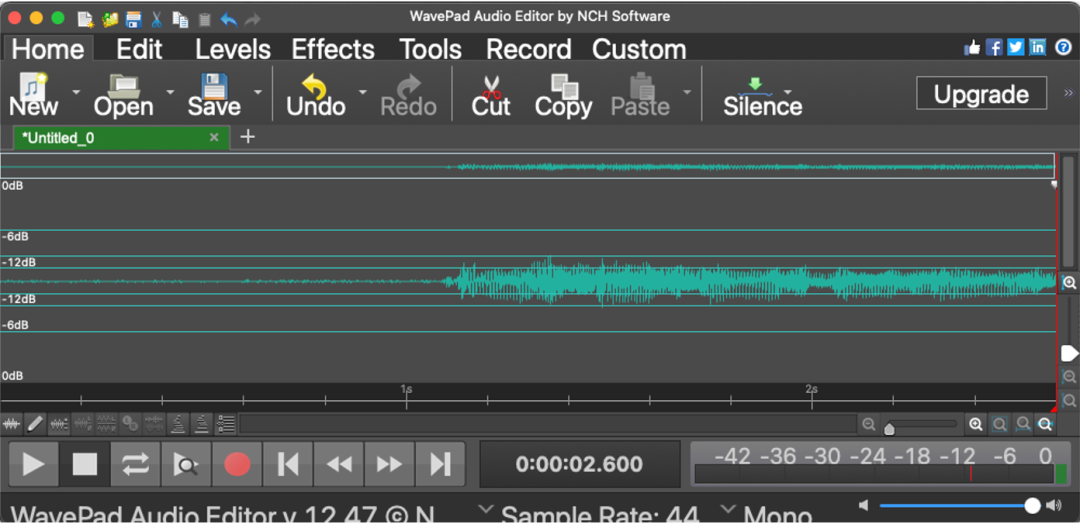The image size is (1080, 524).
Task: Click the New toolbar button
Action: coord(33,94)
